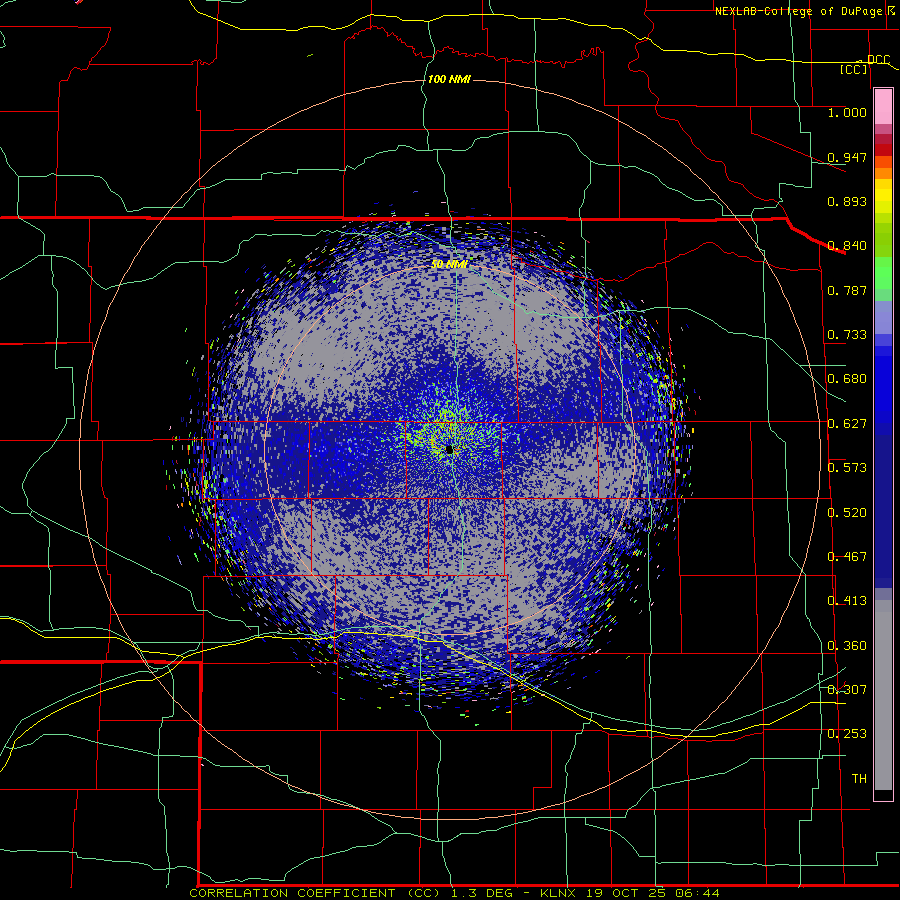Click the 0.520 scale value

847,513
